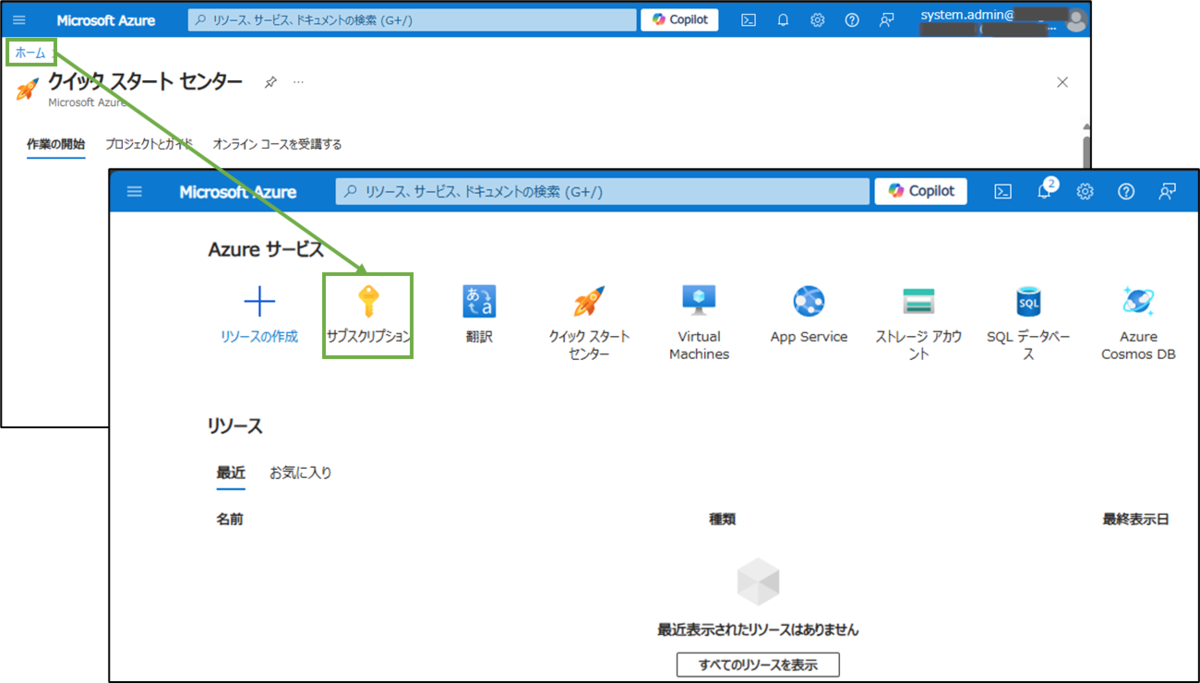This screenshot has width=1200, height=683.
Task: Select the オンライン コースを受講する tab
Action: (278, 145)
